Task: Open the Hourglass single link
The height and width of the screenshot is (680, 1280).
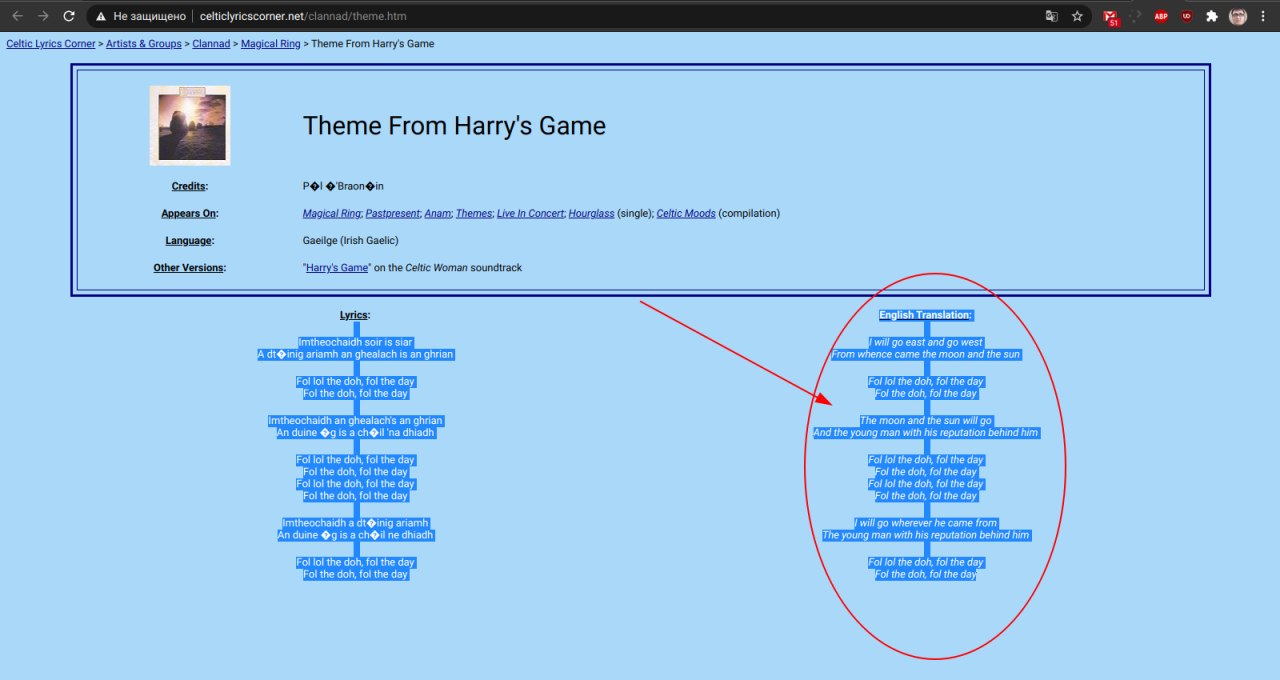Action: pyautogui.click(x=591, y=213)
